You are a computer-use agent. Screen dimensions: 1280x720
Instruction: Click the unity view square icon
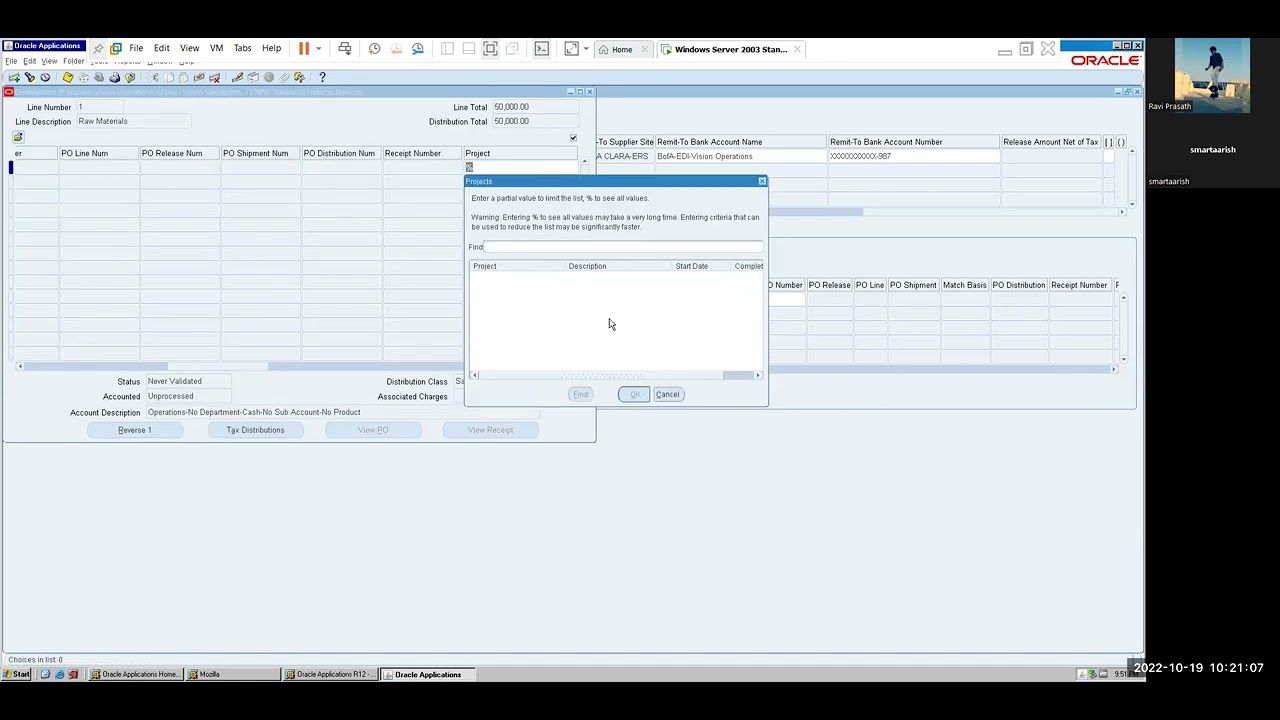(x=512, y=48)
